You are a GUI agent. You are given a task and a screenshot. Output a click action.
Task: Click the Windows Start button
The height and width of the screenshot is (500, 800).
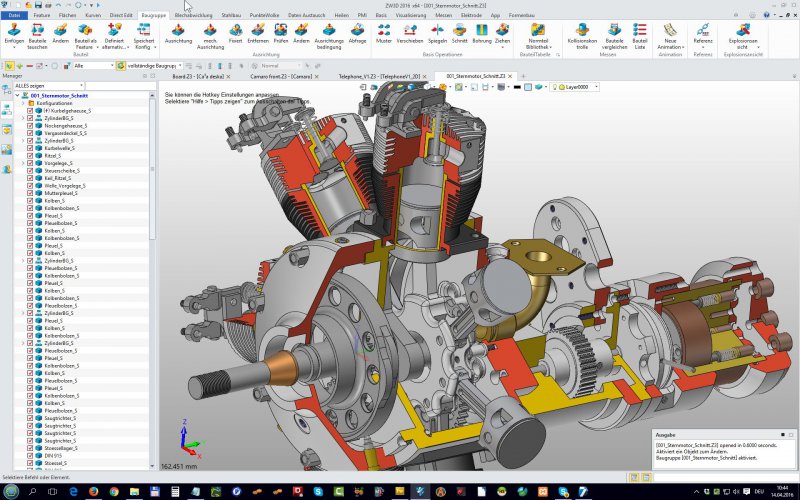tap(9, 491)
